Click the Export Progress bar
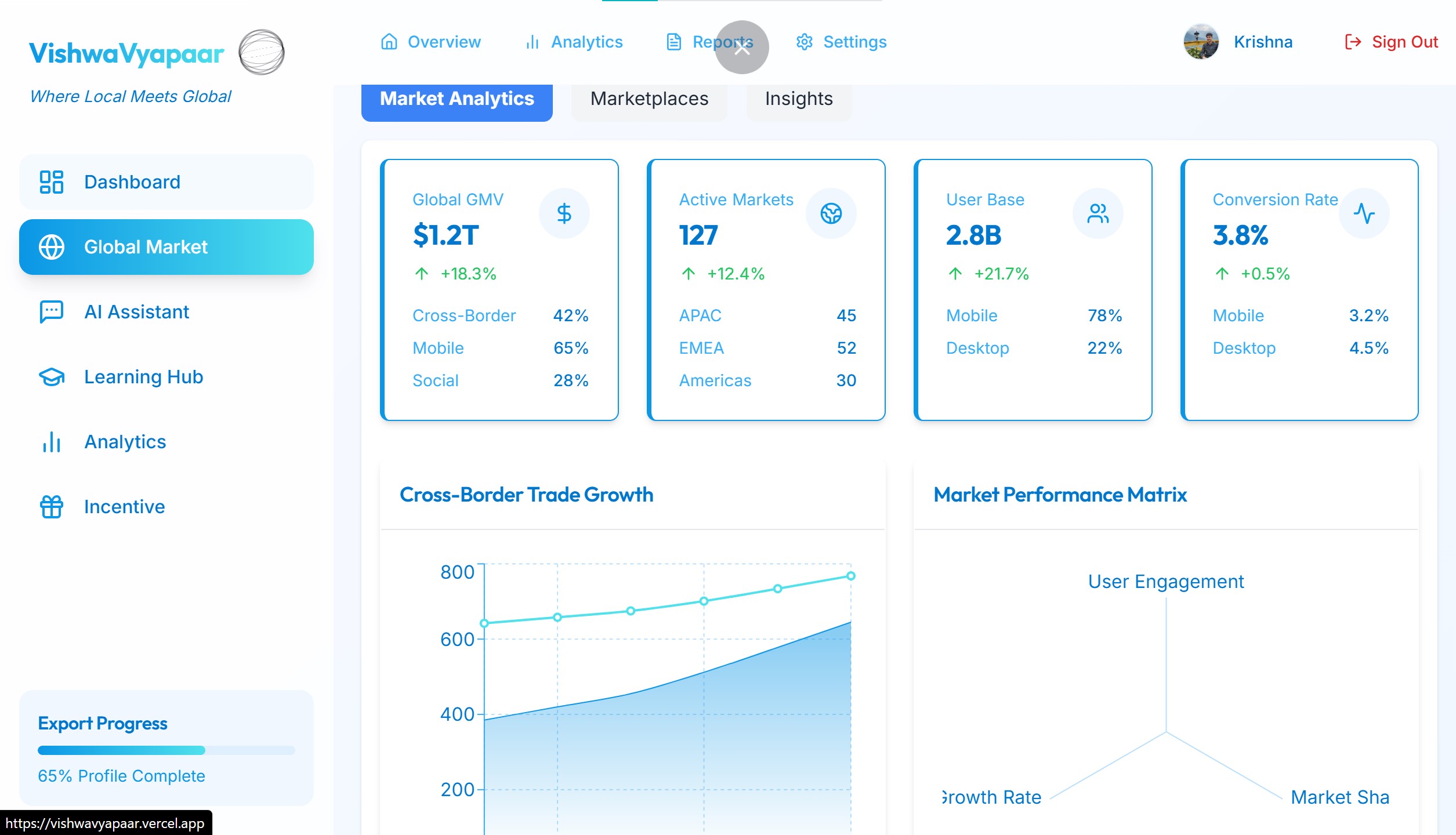This screenshot has height=835, width=1456. tap(166, 750)
